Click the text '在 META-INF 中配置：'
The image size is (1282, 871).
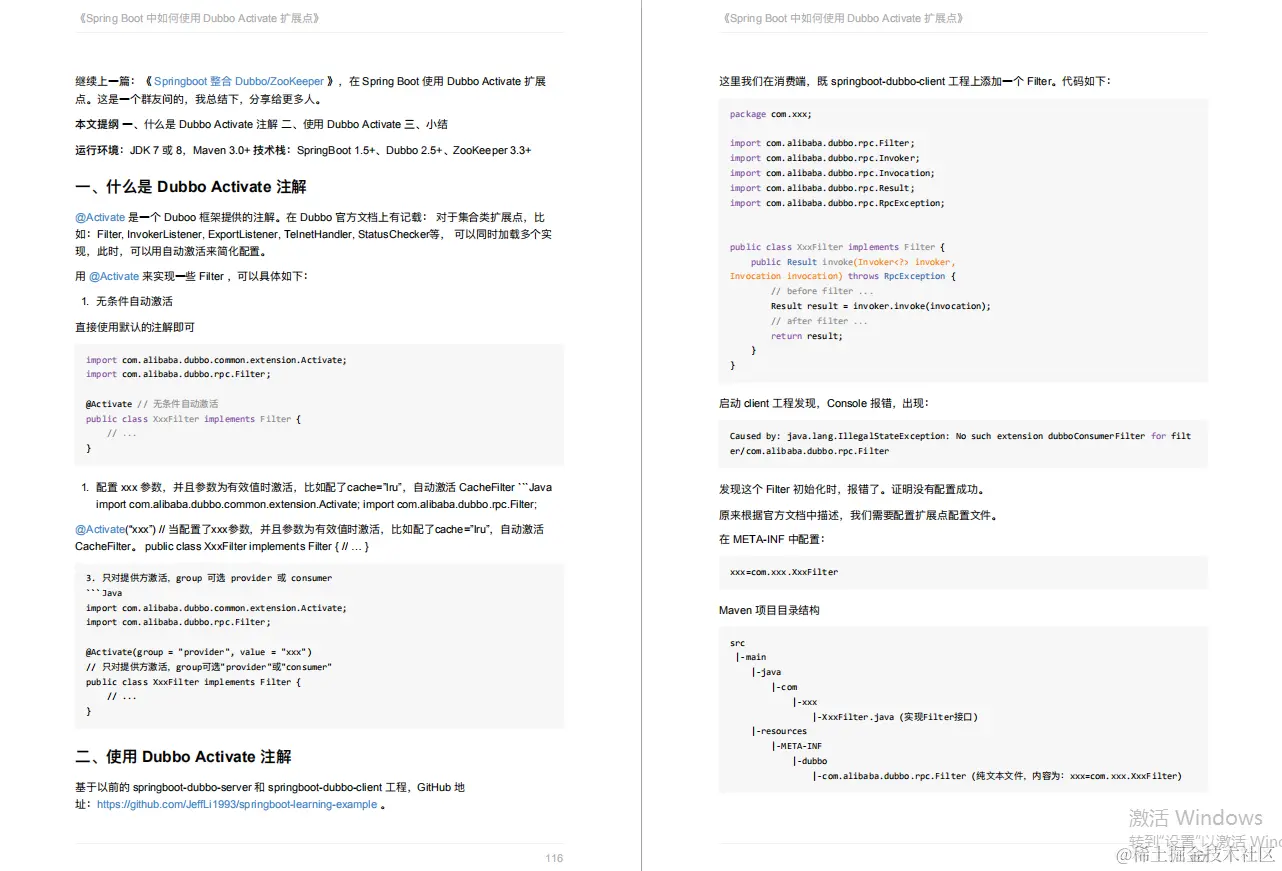coord(771,539)
